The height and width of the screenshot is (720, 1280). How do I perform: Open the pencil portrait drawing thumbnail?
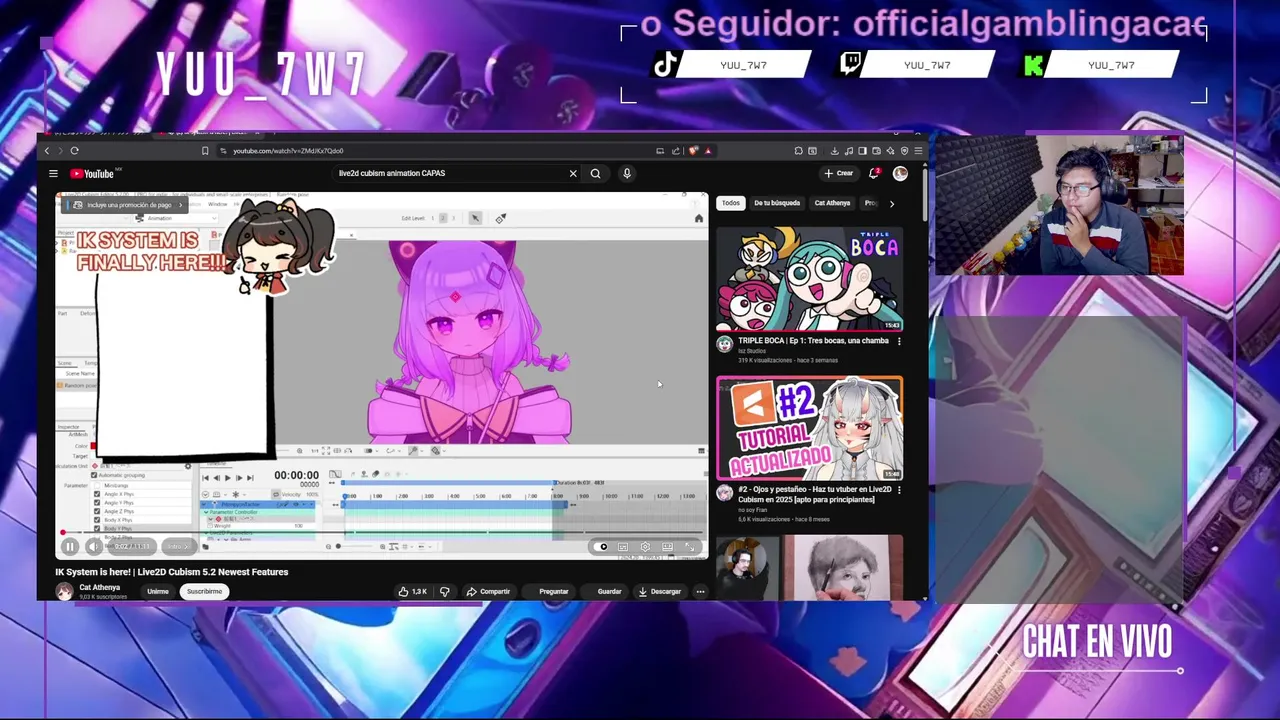point(809,568)
